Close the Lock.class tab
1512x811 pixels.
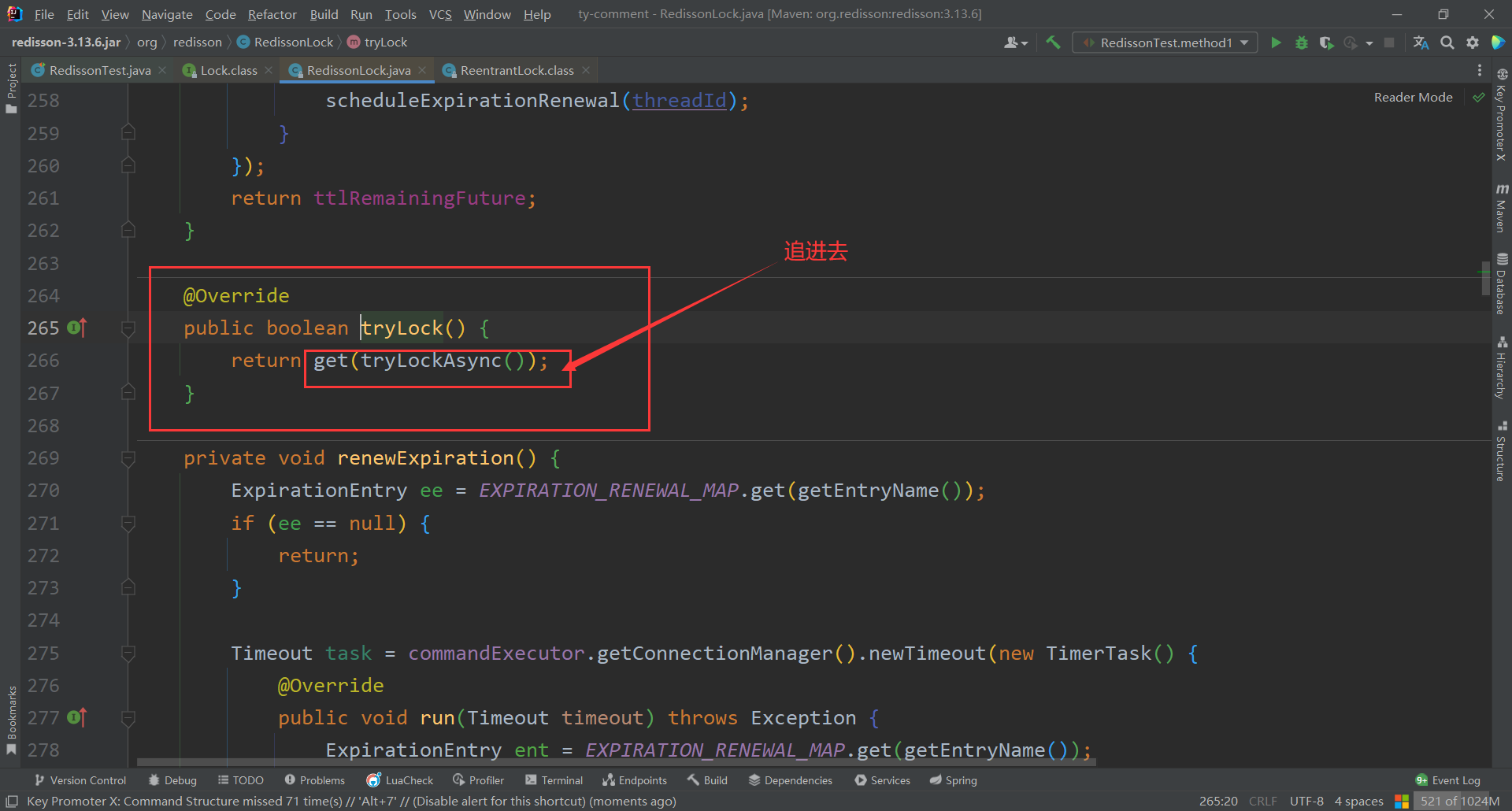[269, 71]
